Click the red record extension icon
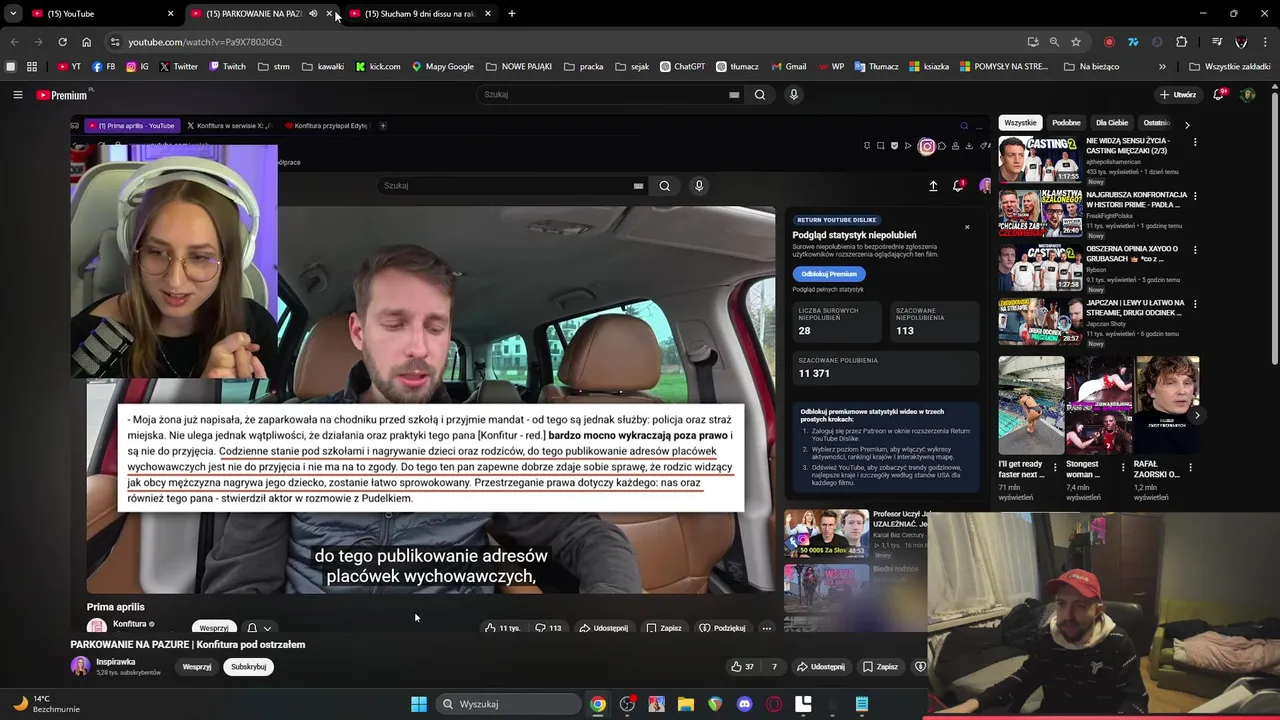This screenshot has height=720, width=1280. click(1109, 42)
